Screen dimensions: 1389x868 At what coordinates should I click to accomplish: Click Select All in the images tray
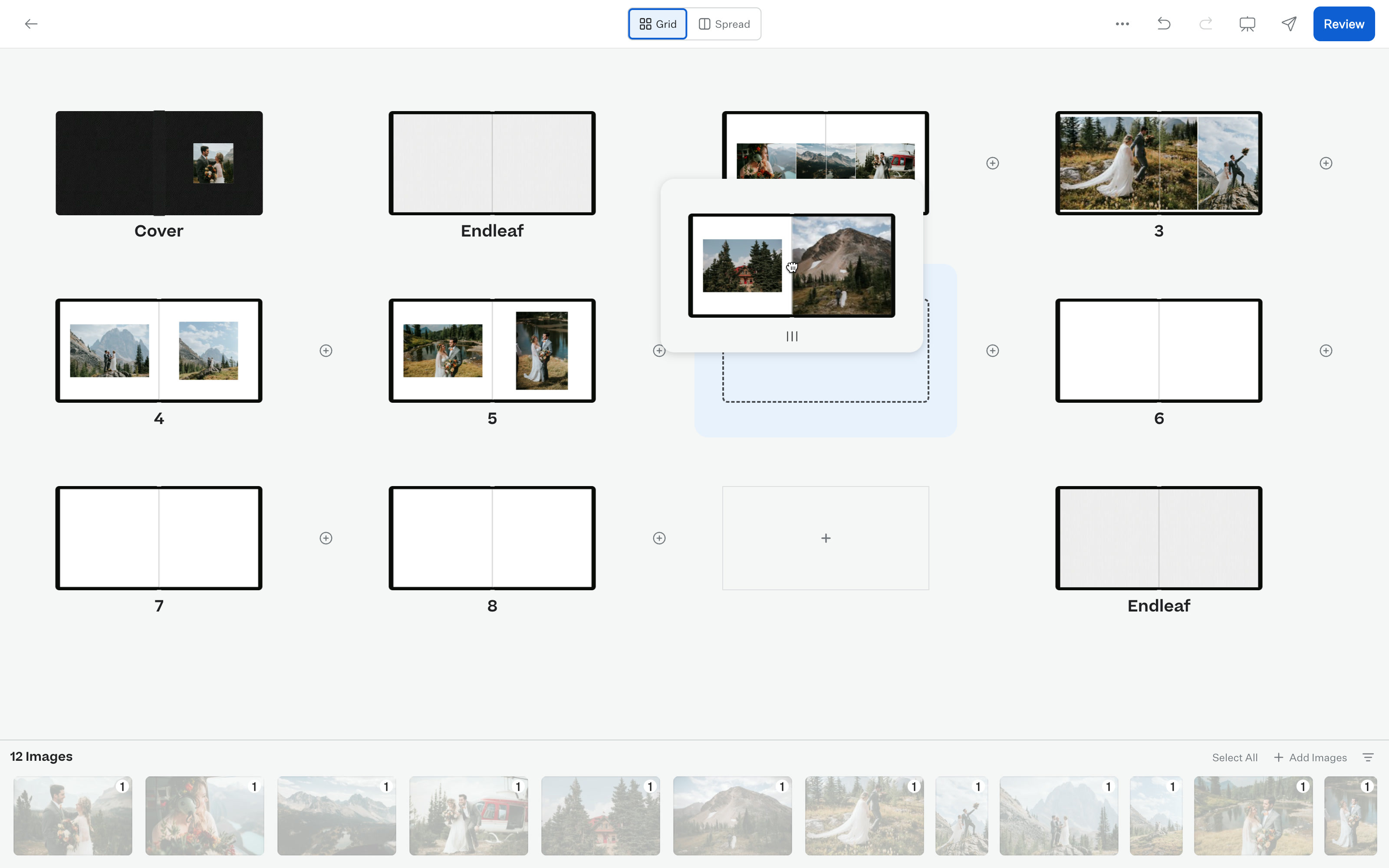tap(1234, 757)
